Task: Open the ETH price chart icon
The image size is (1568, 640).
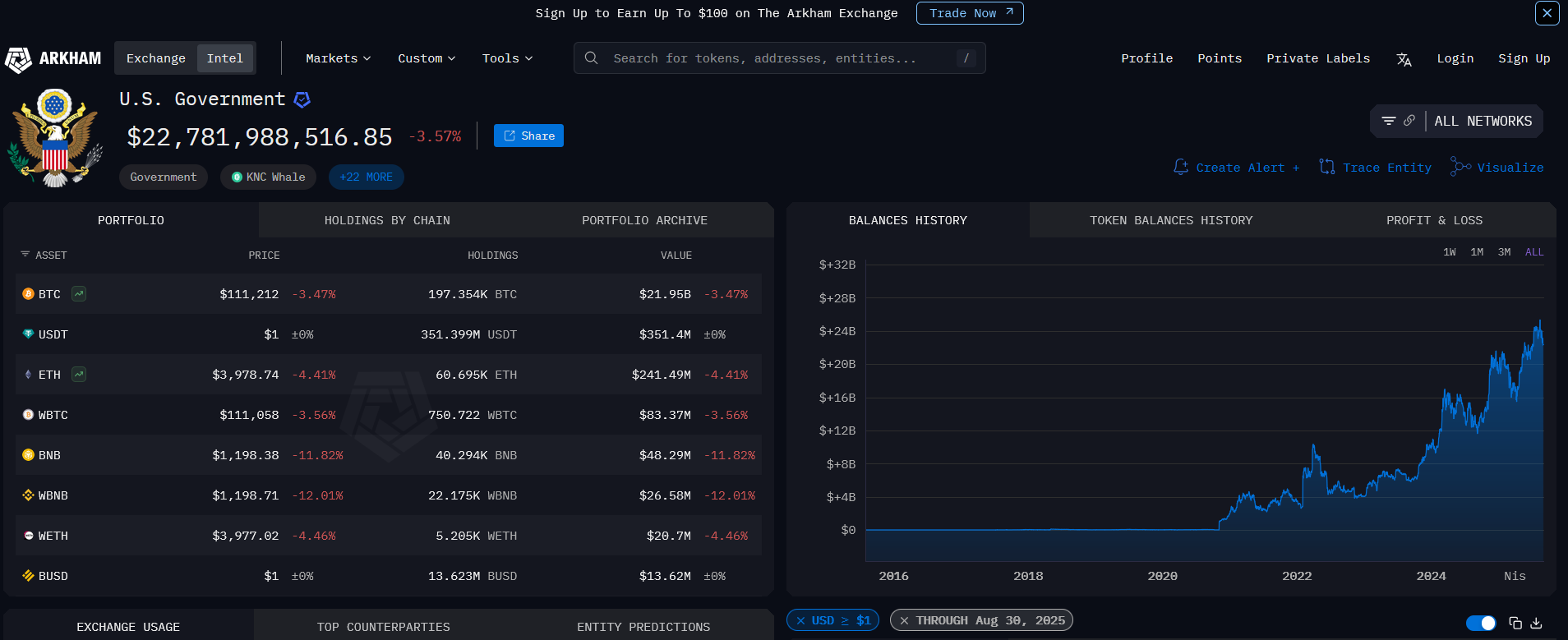Action: [x=79, y=375]
